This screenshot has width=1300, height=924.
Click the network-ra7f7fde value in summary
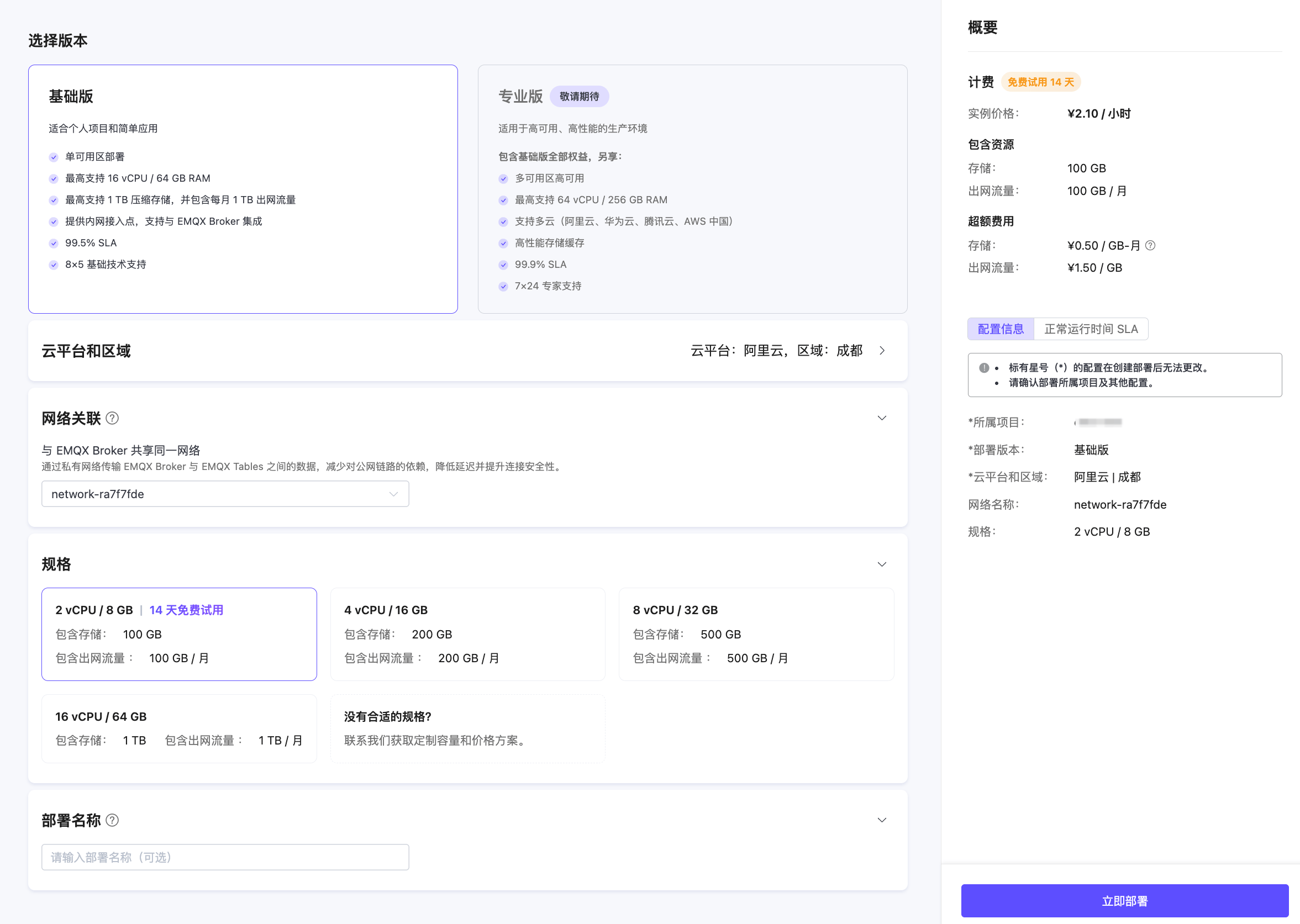click(x=1119, y=505)
